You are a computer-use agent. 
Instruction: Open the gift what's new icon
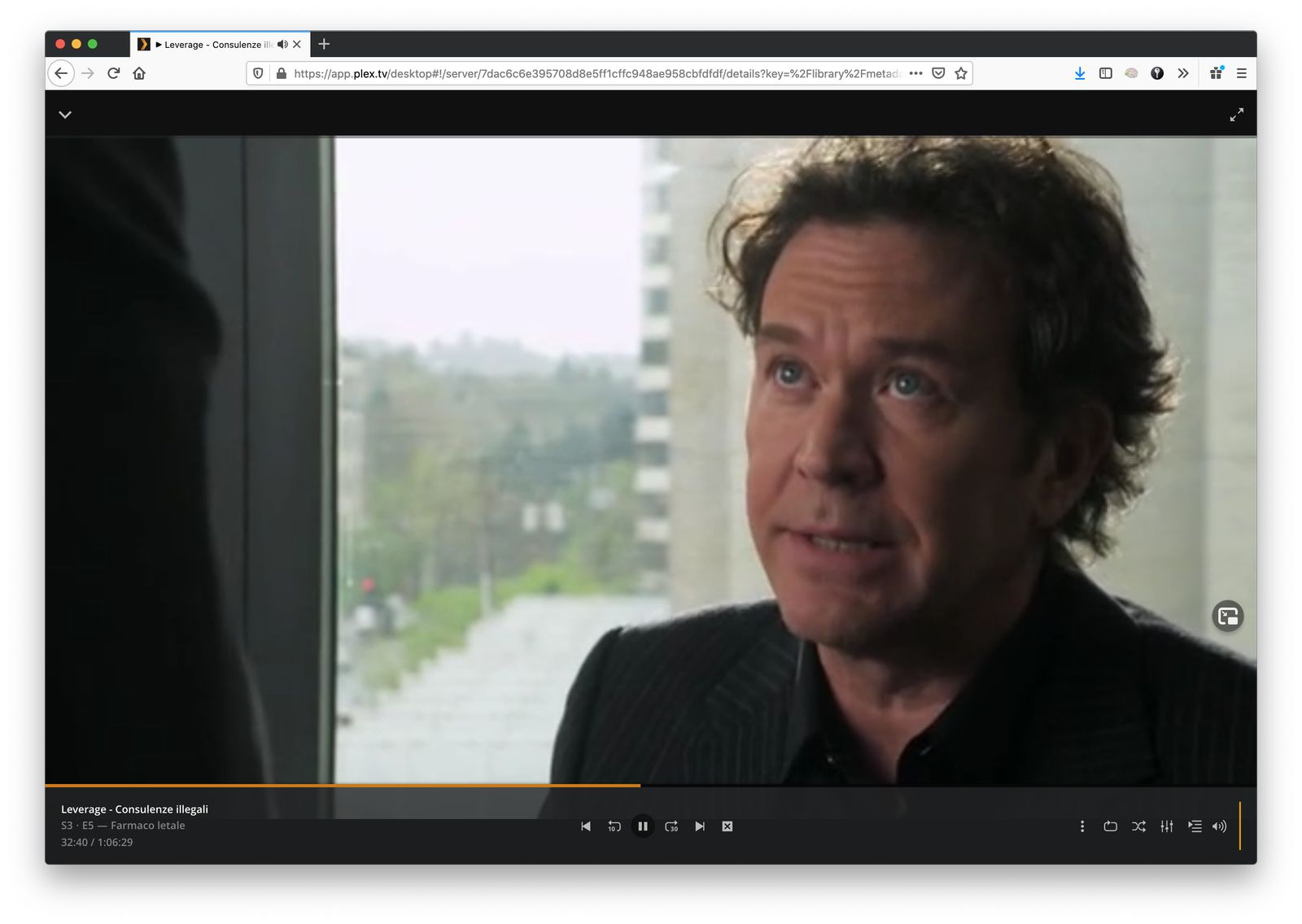1217,73
